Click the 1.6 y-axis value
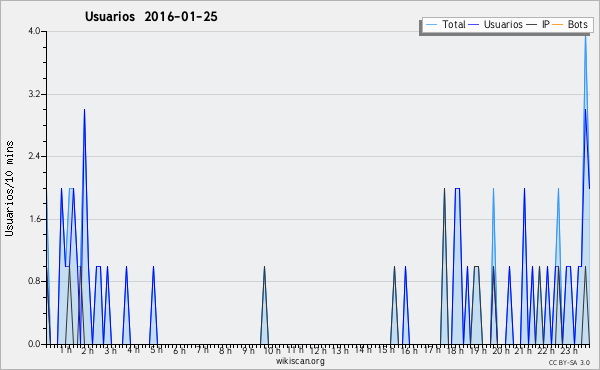 coord(34,219)
